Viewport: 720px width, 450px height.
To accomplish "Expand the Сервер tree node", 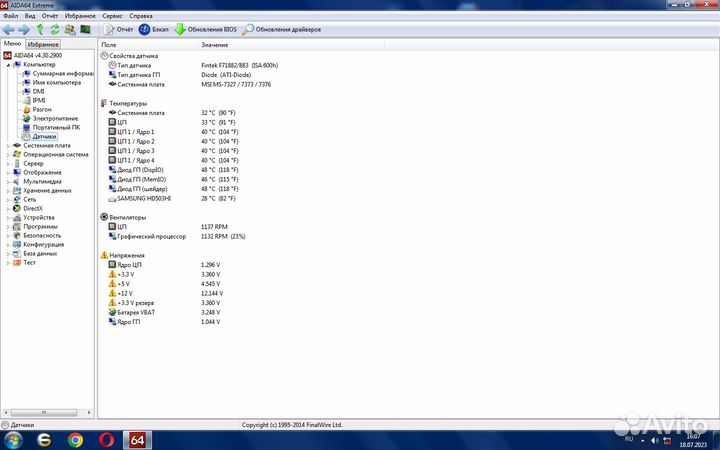I will pos(8,163).
